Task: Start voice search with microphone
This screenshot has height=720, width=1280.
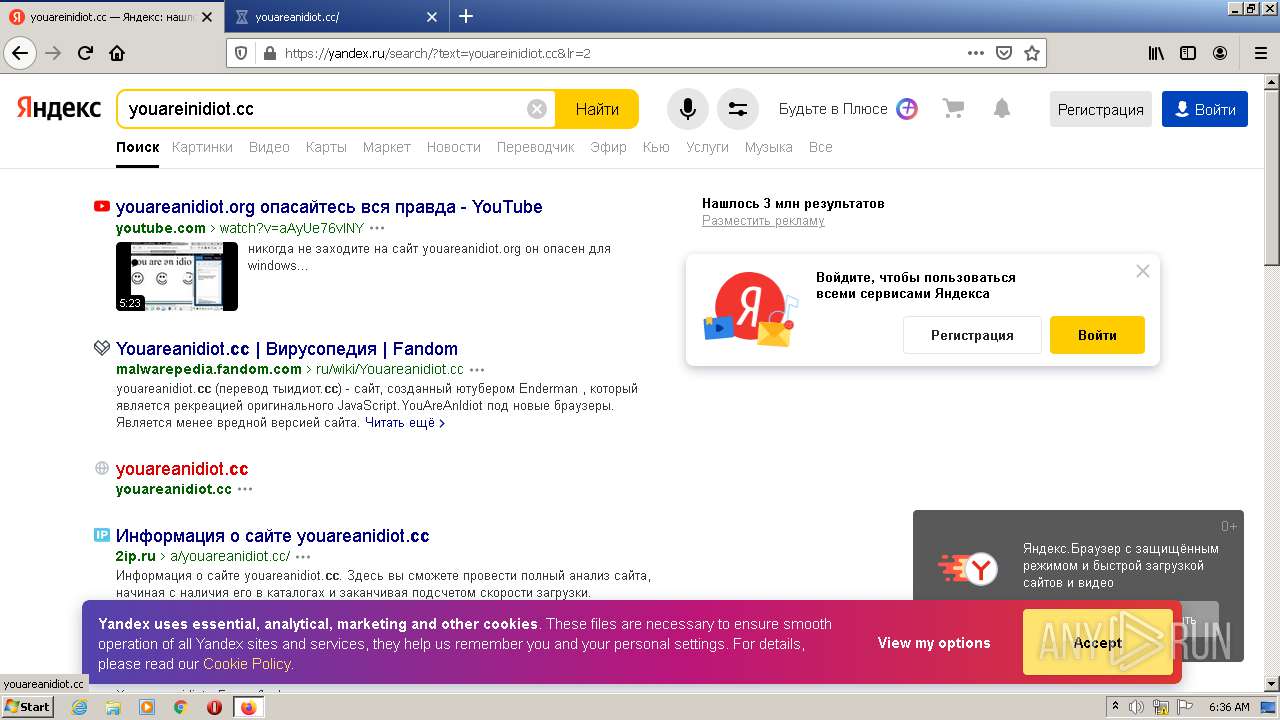Action: [688, 109]
